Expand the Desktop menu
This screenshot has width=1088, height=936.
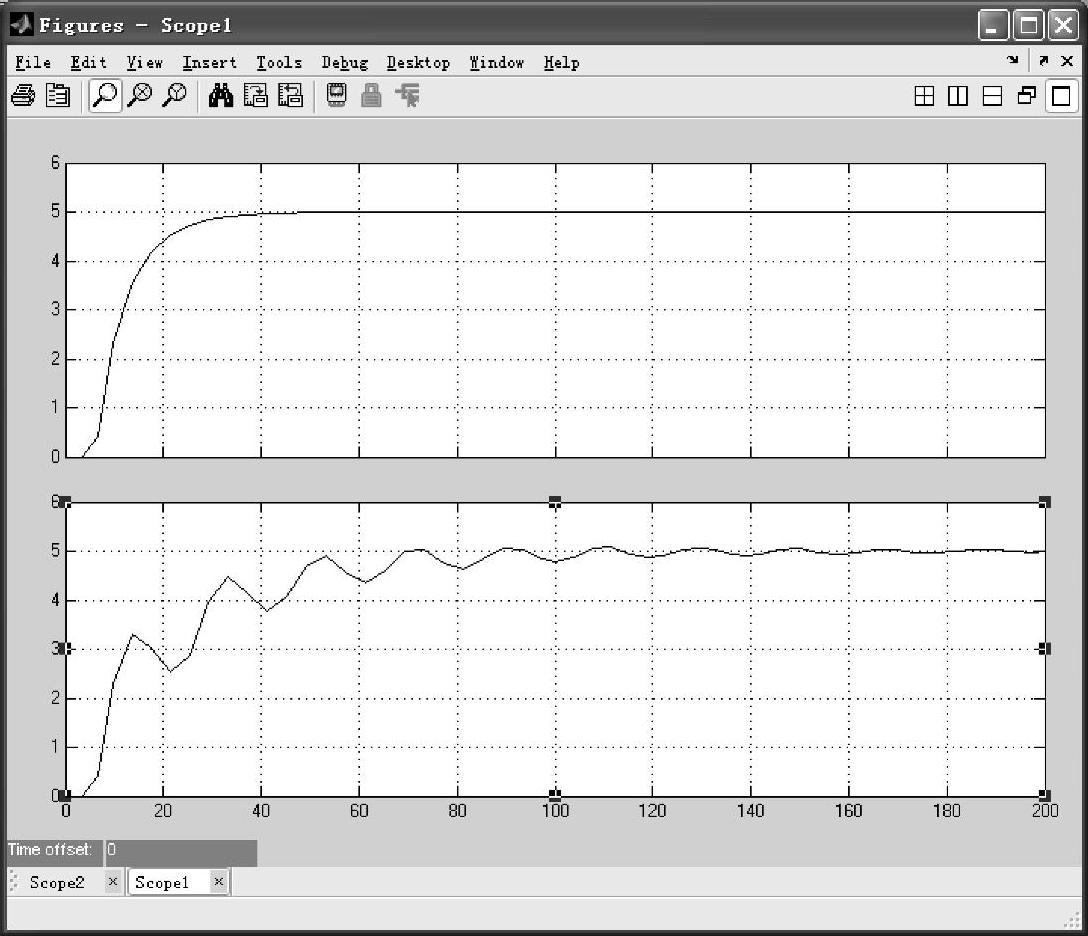tap(418, 63)
